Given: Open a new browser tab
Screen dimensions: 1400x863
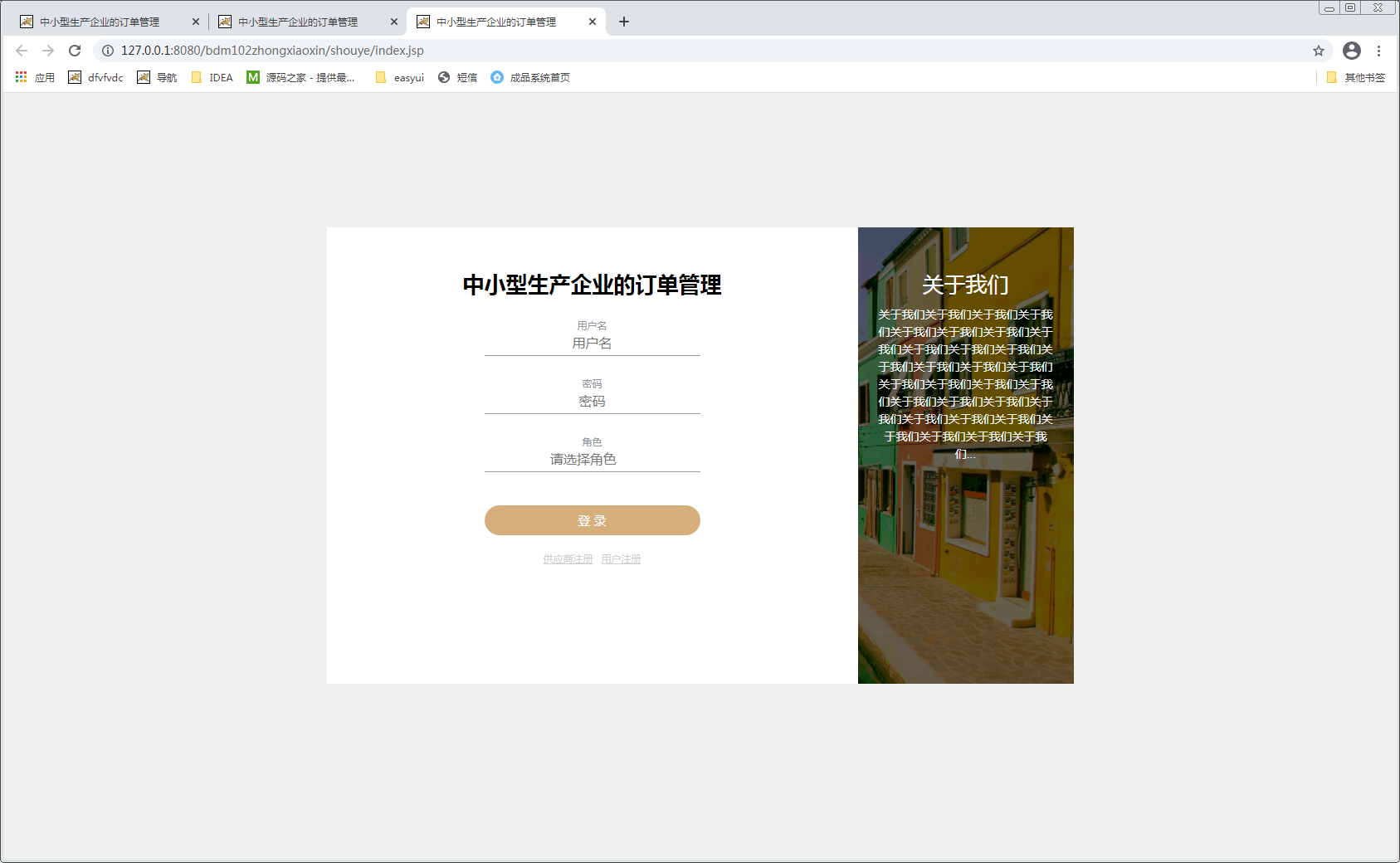Looking at the screenshot, I should click(x=624, y=22).
